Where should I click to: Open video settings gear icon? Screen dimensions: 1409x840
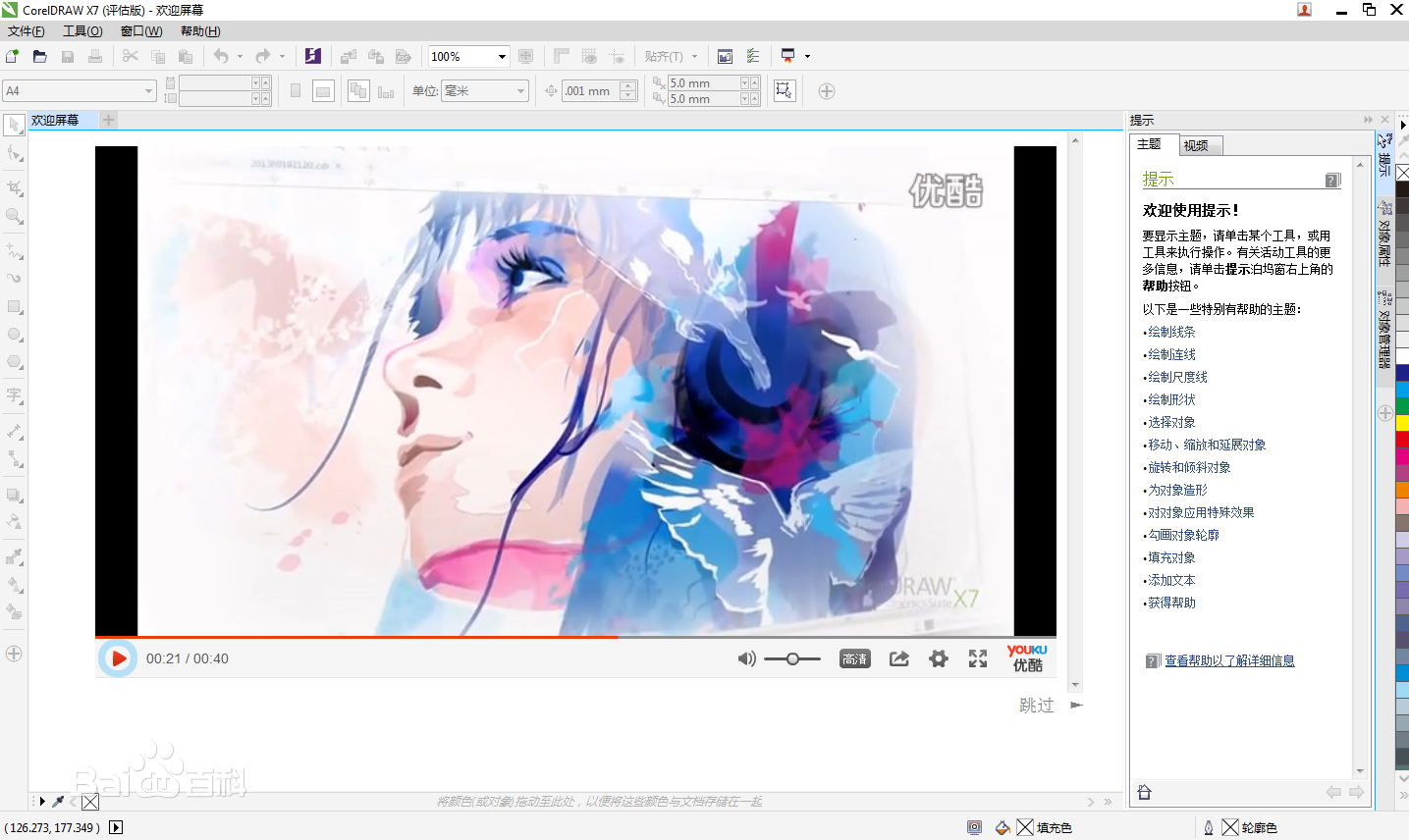(x=939, y=658)
